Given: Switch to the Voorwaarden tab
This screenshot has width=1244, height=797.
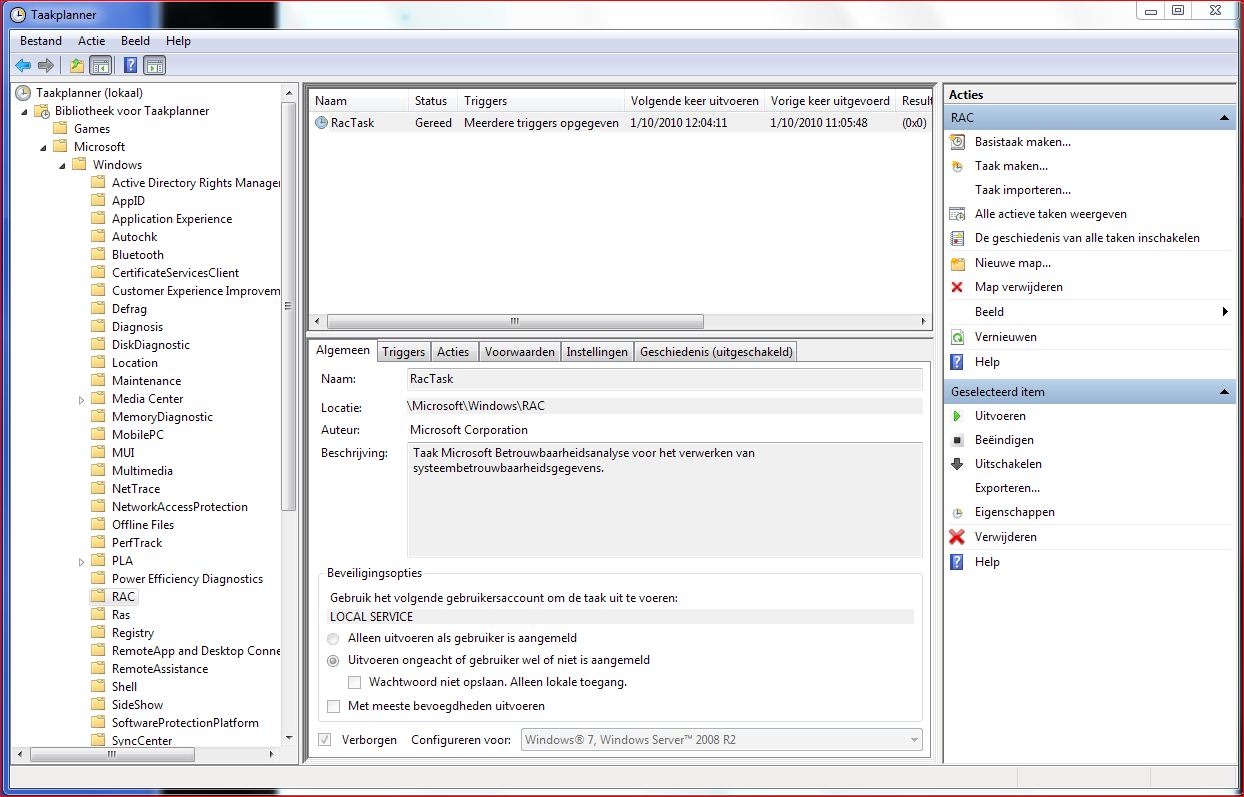Looking at the screenshot, I should (x=519, y=352).
